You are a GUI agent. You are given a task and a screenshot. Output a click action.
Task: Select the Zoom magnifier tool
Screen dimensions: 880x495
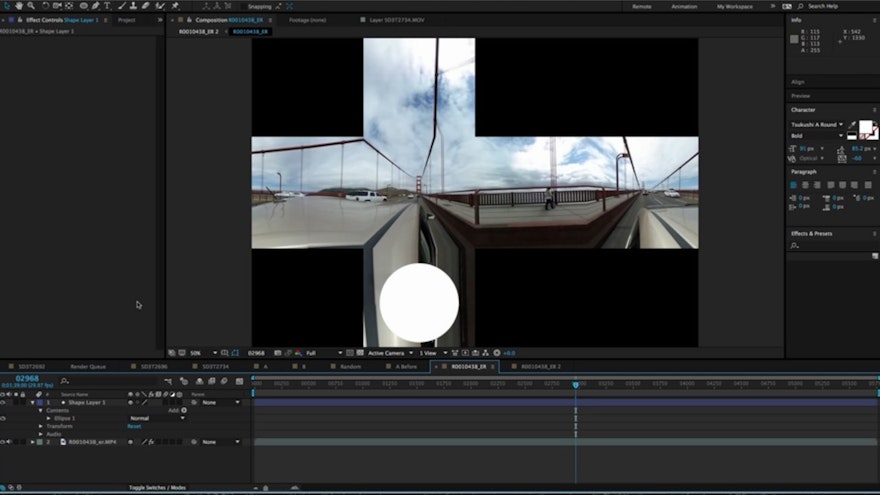pos(31,6)
